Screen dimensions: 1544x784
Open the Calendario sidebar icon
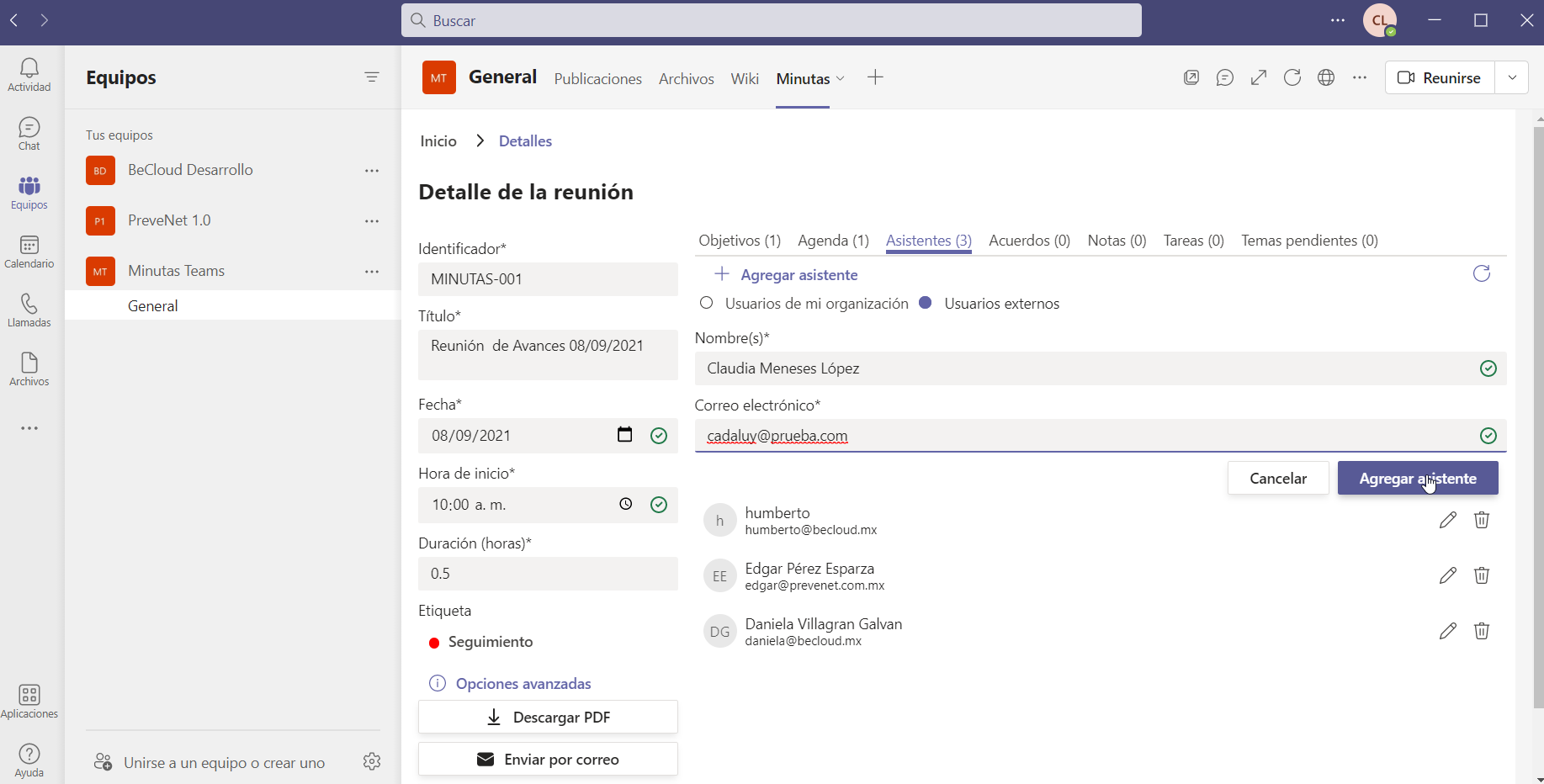29,252
